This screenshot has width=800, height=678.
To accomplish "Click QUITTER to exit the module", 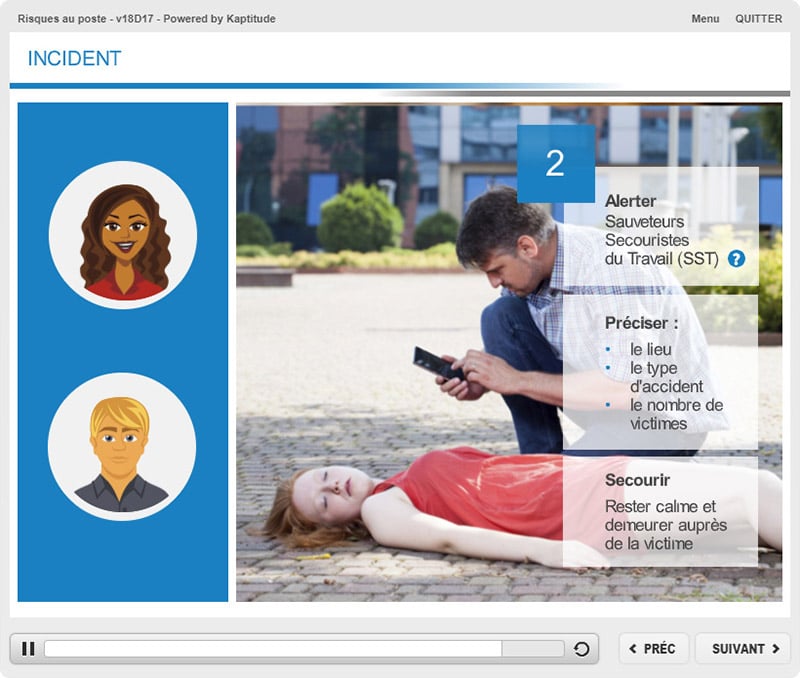I will tap(759, 19).
